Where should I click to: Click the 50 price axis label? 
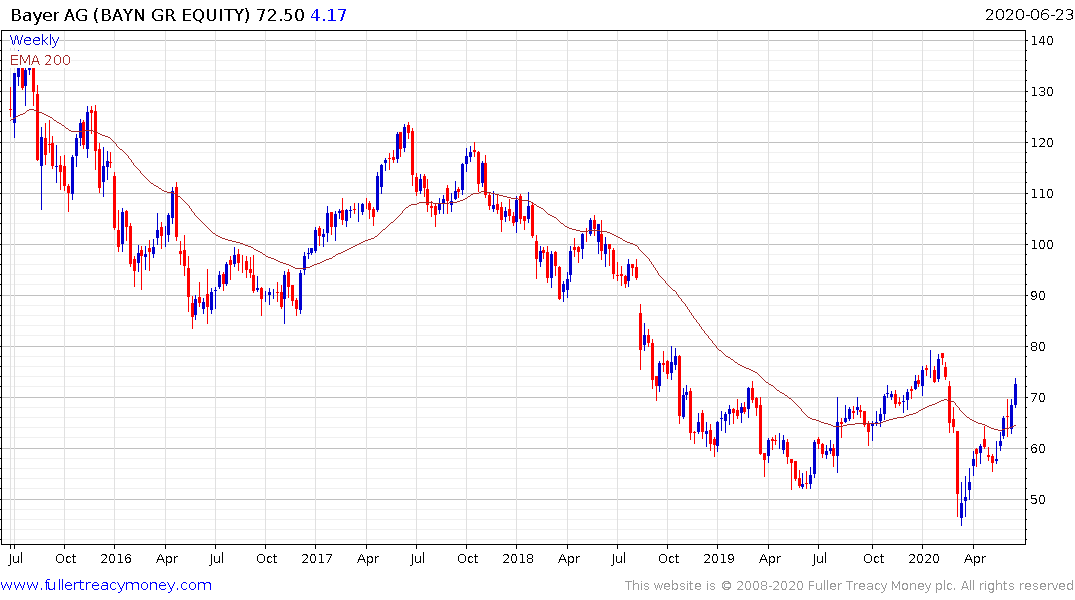pyautogui.click(x=1038, y=499)
